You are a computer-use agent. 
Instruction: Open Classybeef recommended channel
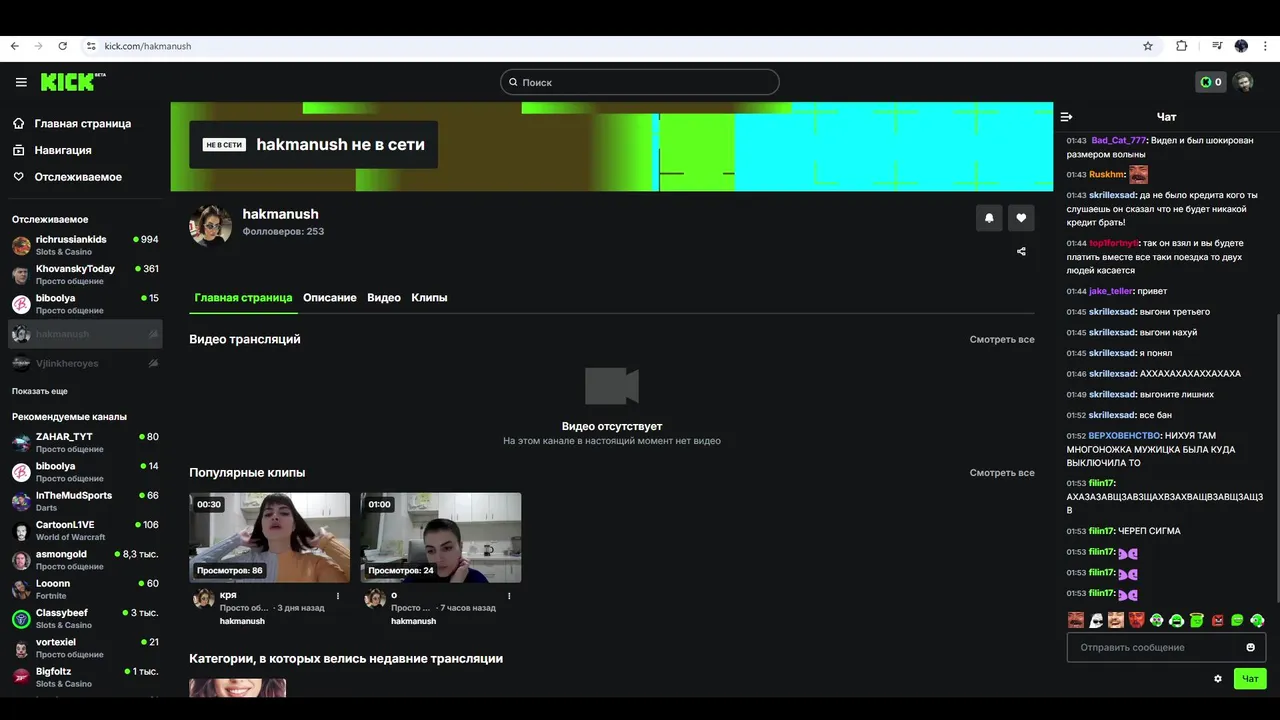(x=85, y=618)
